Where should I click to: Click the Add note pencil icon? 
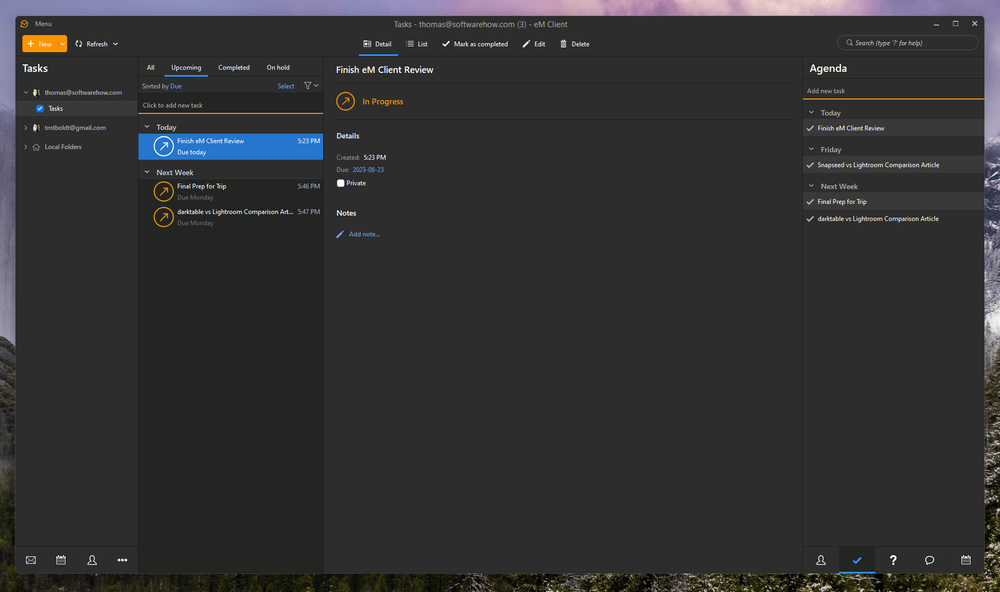[341, 234]
